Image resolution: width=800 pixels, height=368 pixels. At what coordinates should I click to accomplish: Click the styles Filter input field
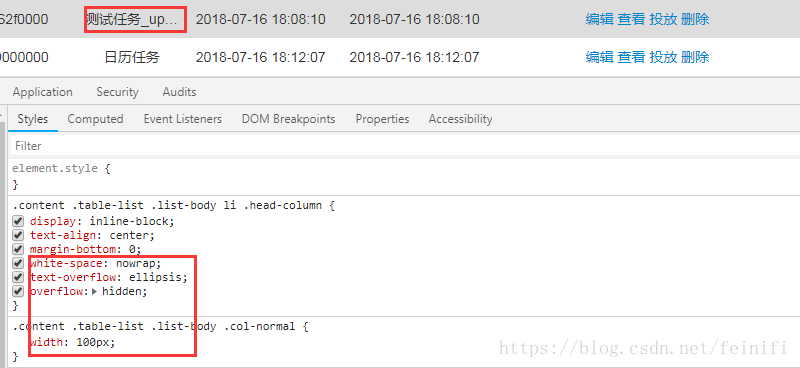(x=403, y=146)
